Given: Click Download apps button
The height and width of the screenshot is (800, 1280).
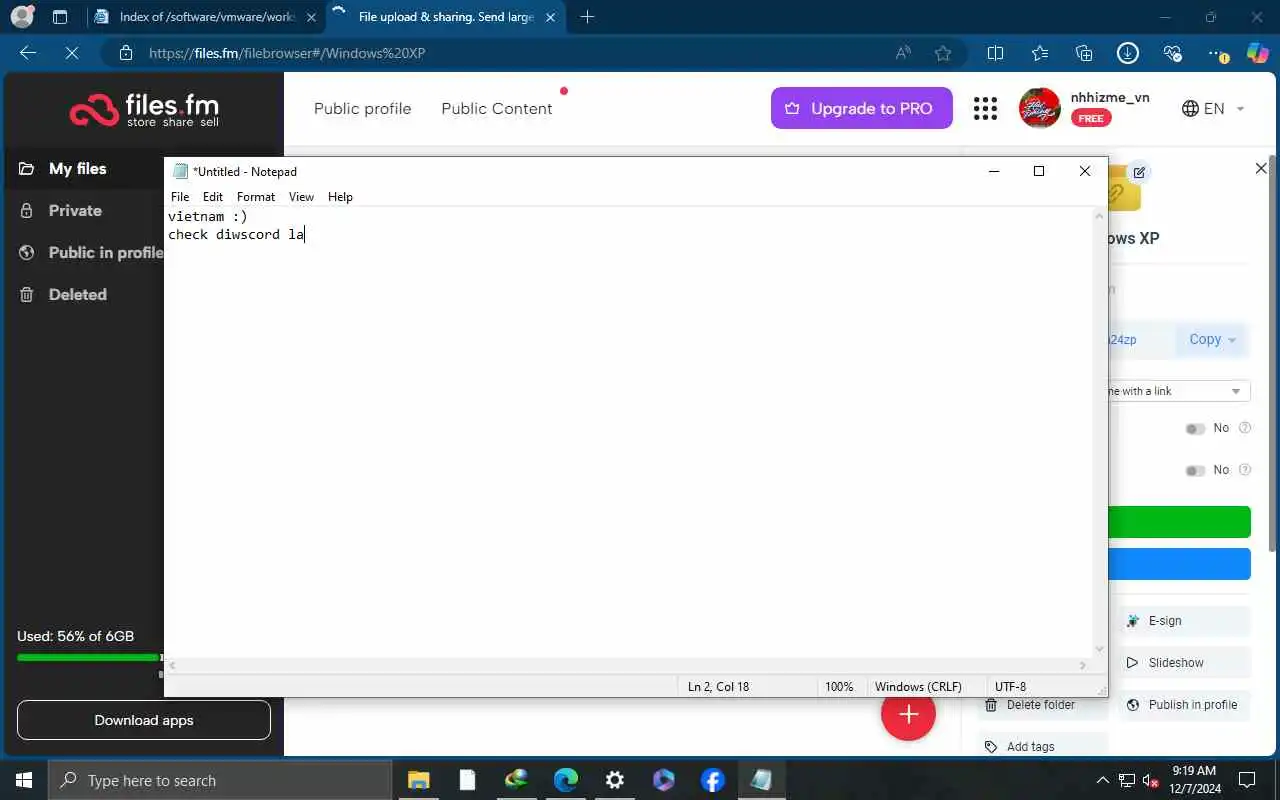Looking at the screenshot, I should [x=144, y=720].
